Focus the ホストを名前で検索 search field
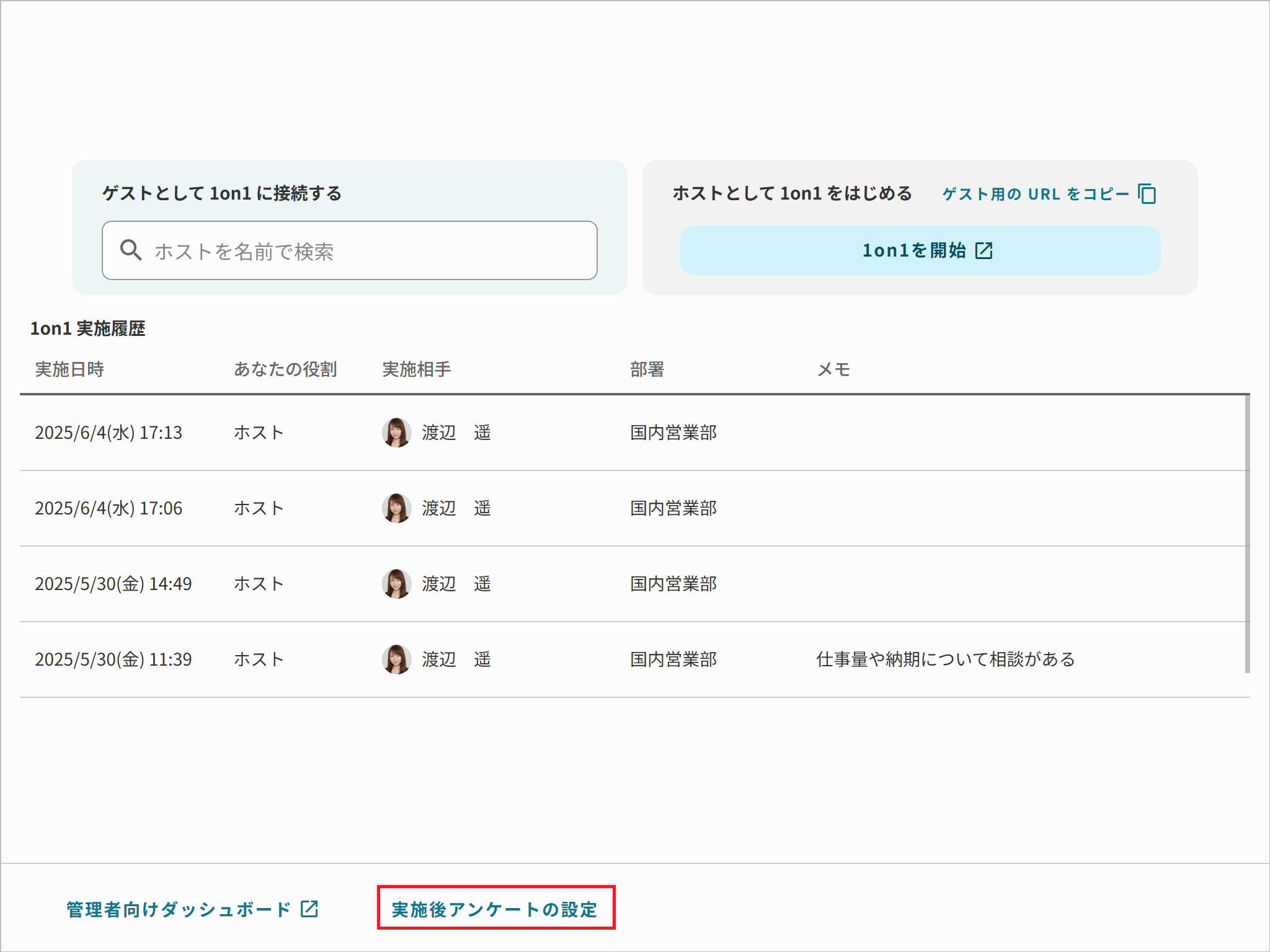The image size is (1270, 952). click(x=372, y=251)
